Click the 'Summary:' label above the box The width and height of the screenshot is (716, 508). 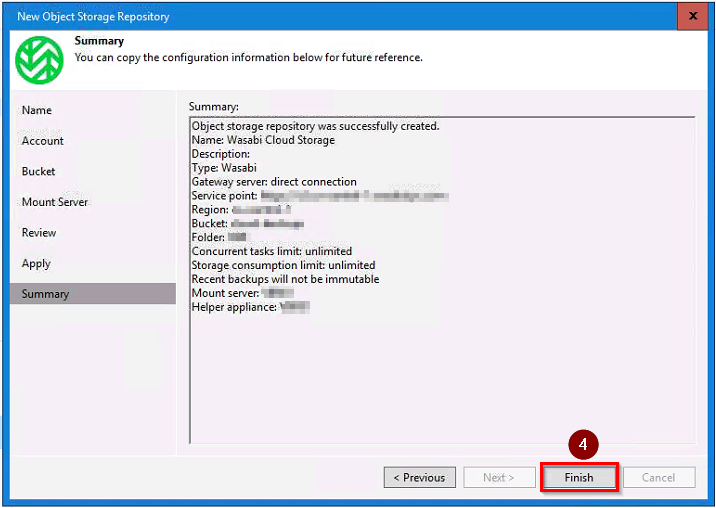[x=214, y=106]
